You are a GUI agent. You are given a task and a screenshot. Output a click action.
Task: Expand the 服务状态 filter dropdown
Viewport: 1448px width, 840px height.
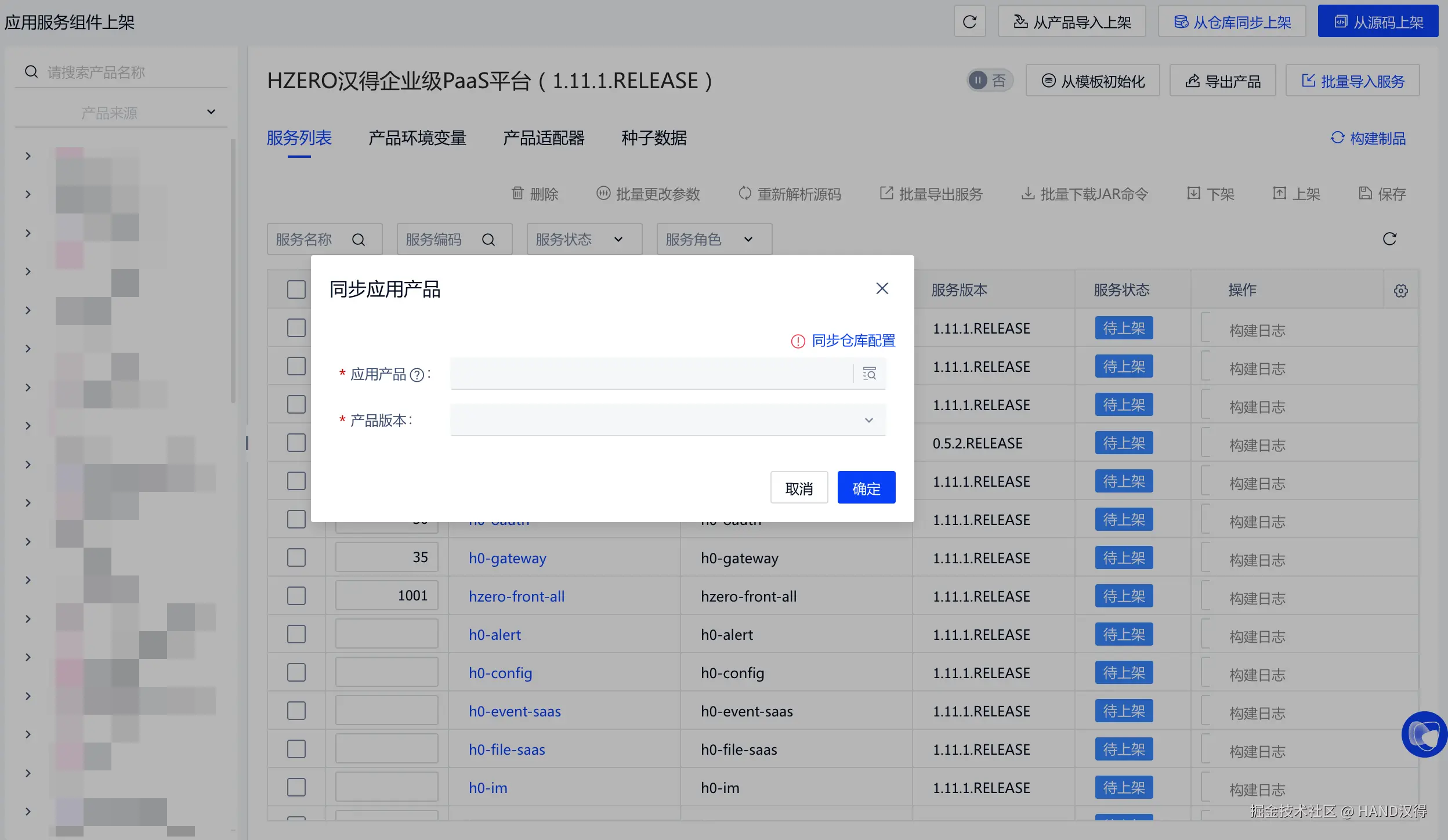tap(584, 239)
